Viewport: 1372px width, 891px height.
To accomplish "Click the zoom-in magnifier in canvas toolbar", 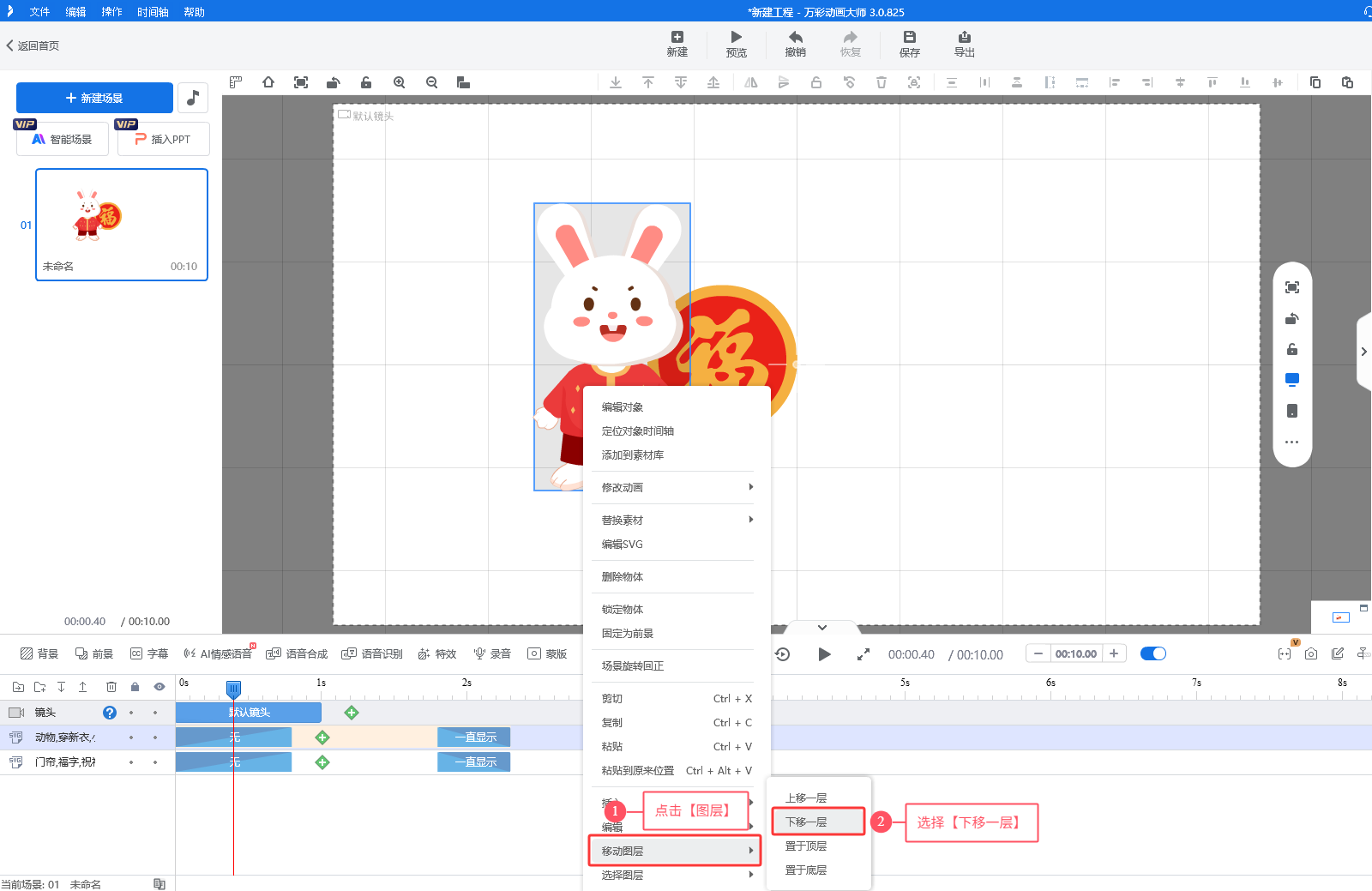I will coord(400,82).
